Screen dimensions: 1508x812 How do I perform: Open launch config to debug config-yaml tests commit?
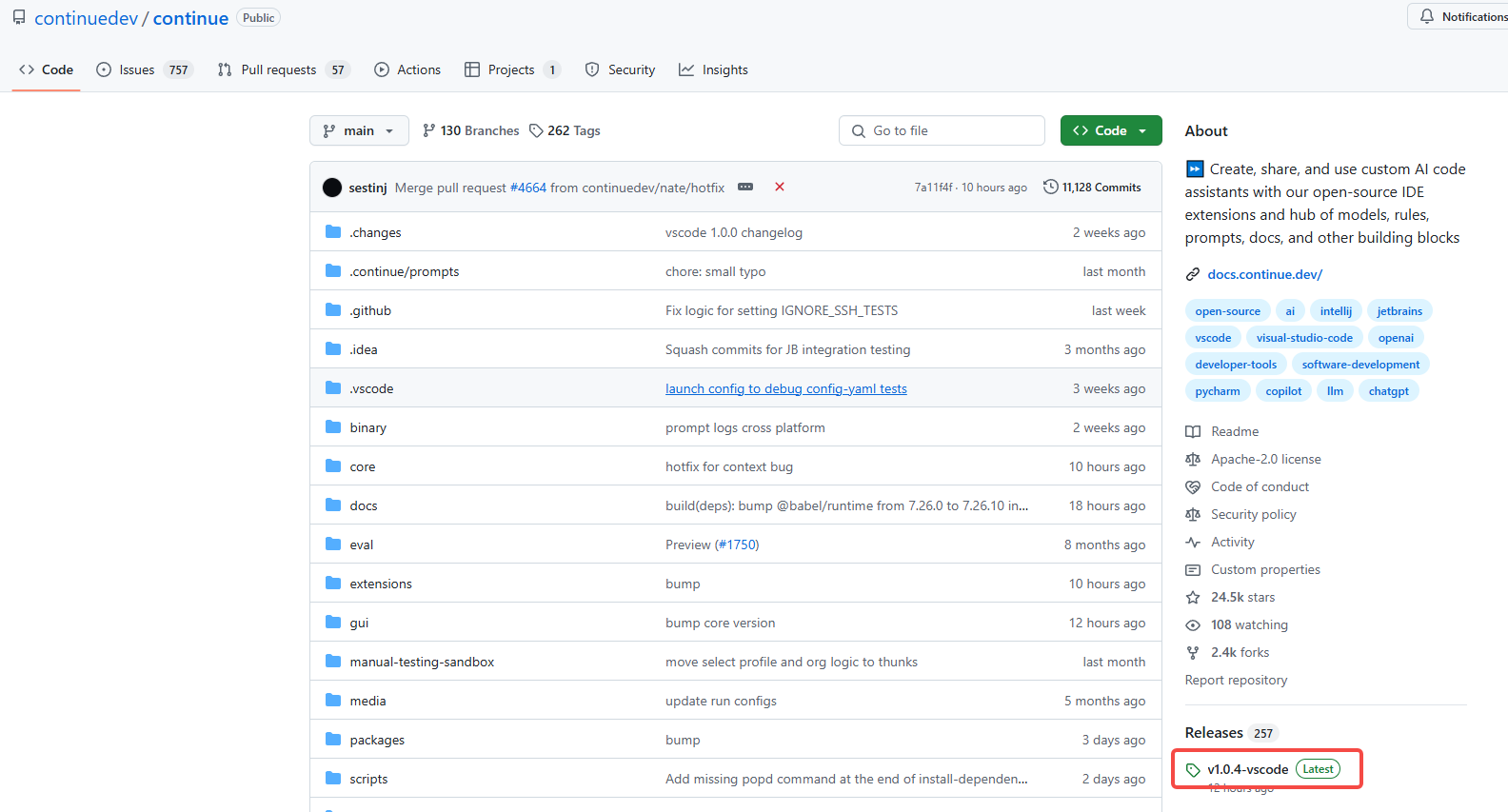[x=786, y=388]
